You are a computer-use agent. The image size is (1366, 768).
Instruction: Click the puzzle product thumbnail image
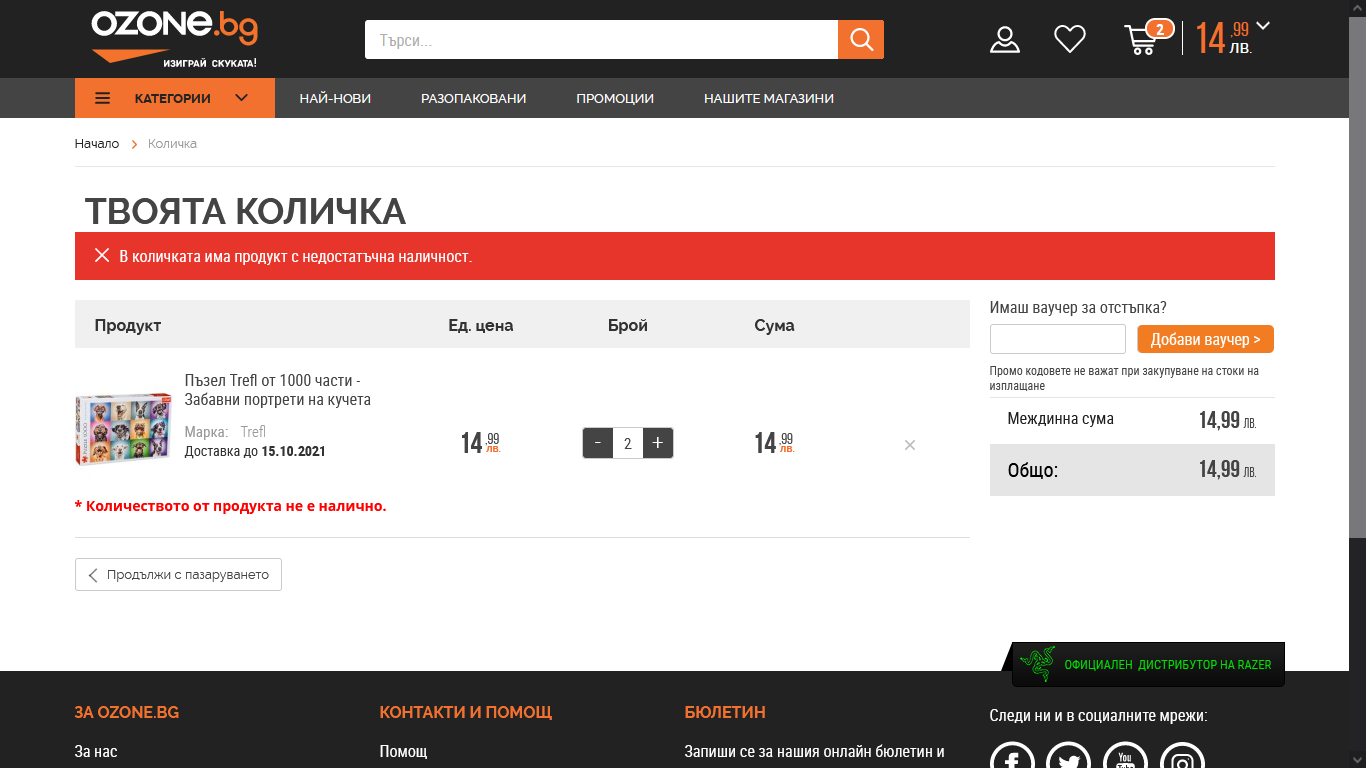(123, 429)
